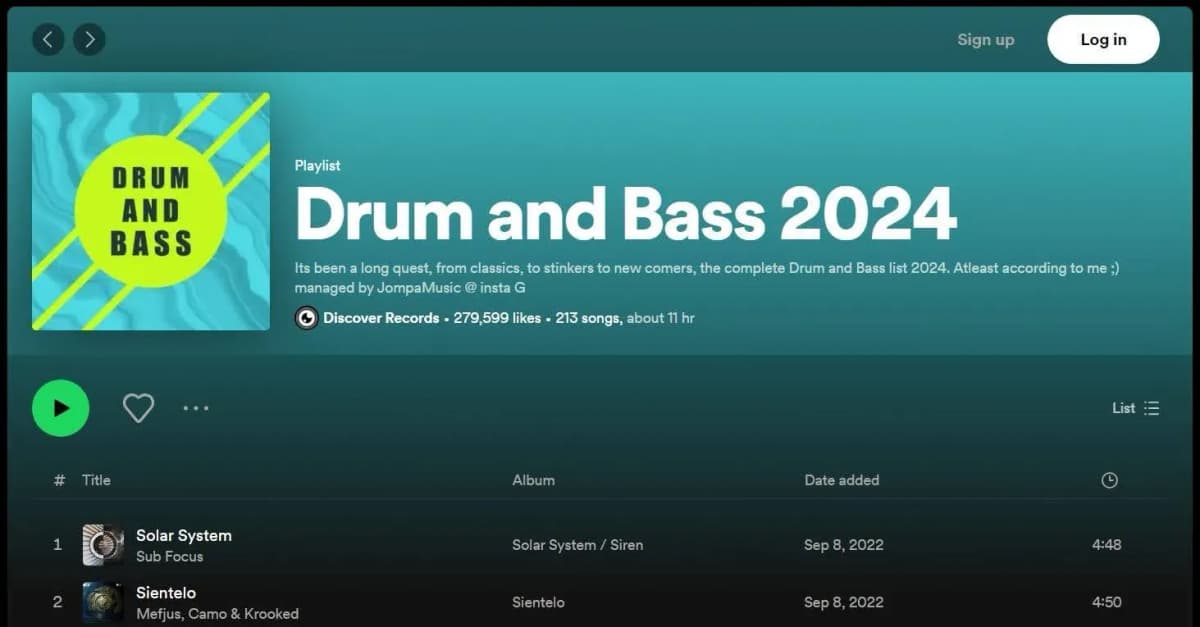Play the Drum and Bass 2024 playlist

coord(61,408)
